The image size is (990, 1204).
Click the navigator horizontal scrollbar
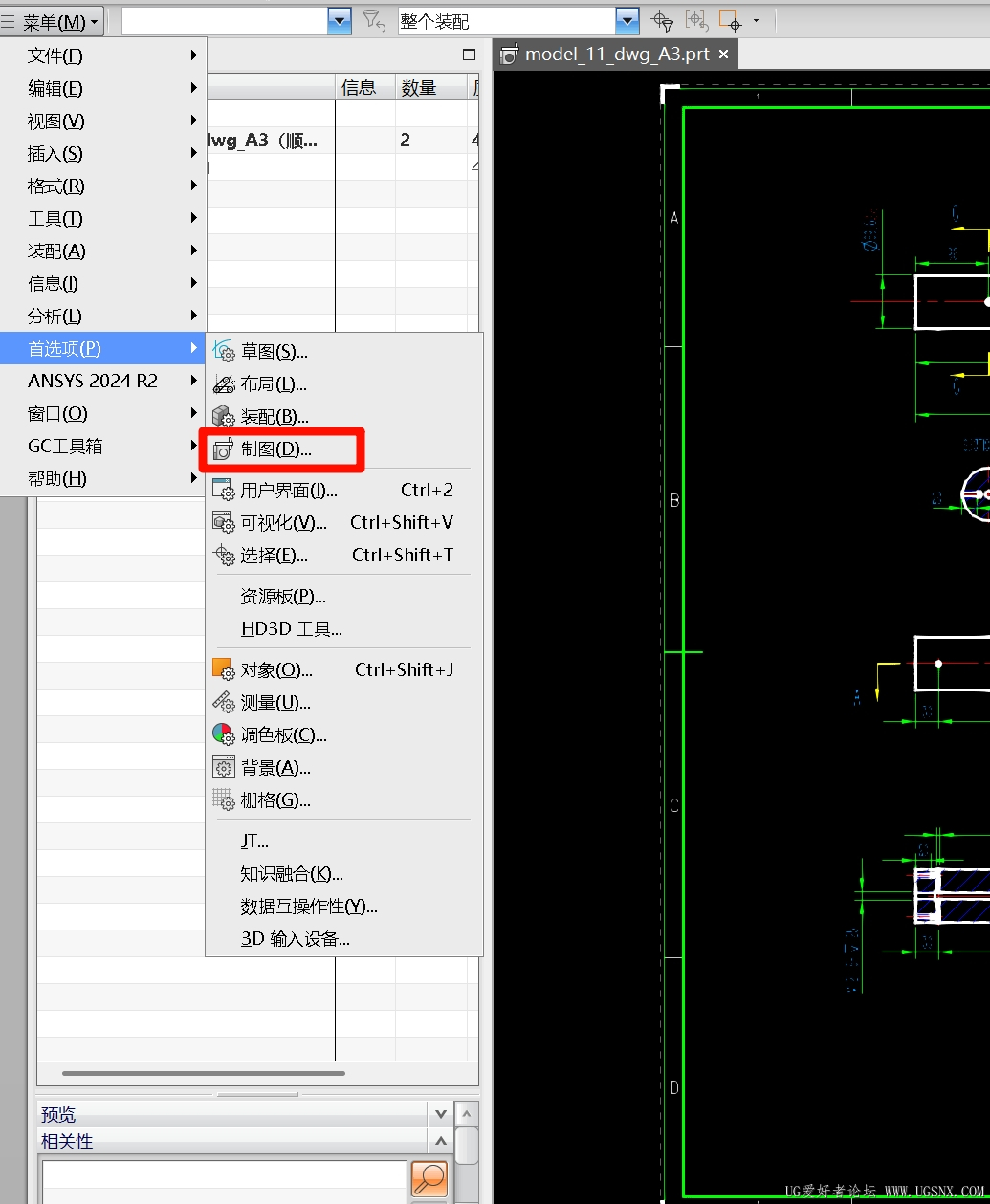(x=203, y=1074)
